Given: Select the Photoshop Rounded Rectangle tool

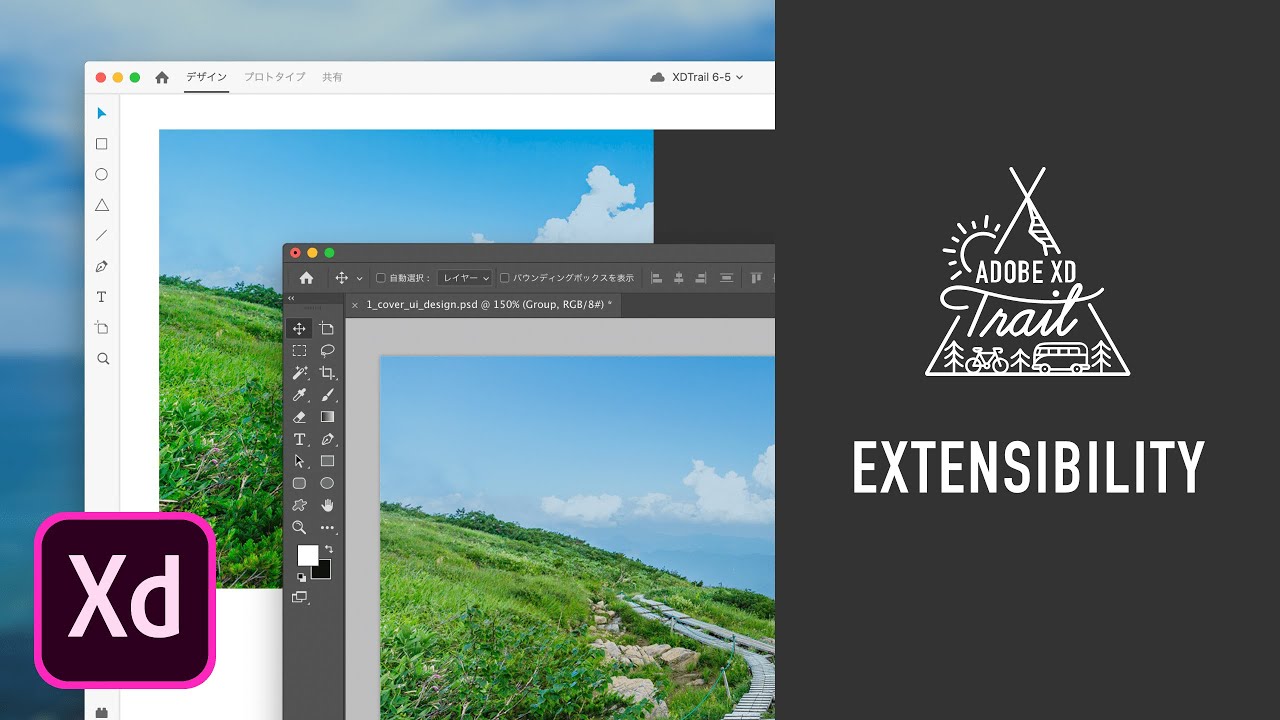Looking at the screenshot, I should [x=299, y=483].
